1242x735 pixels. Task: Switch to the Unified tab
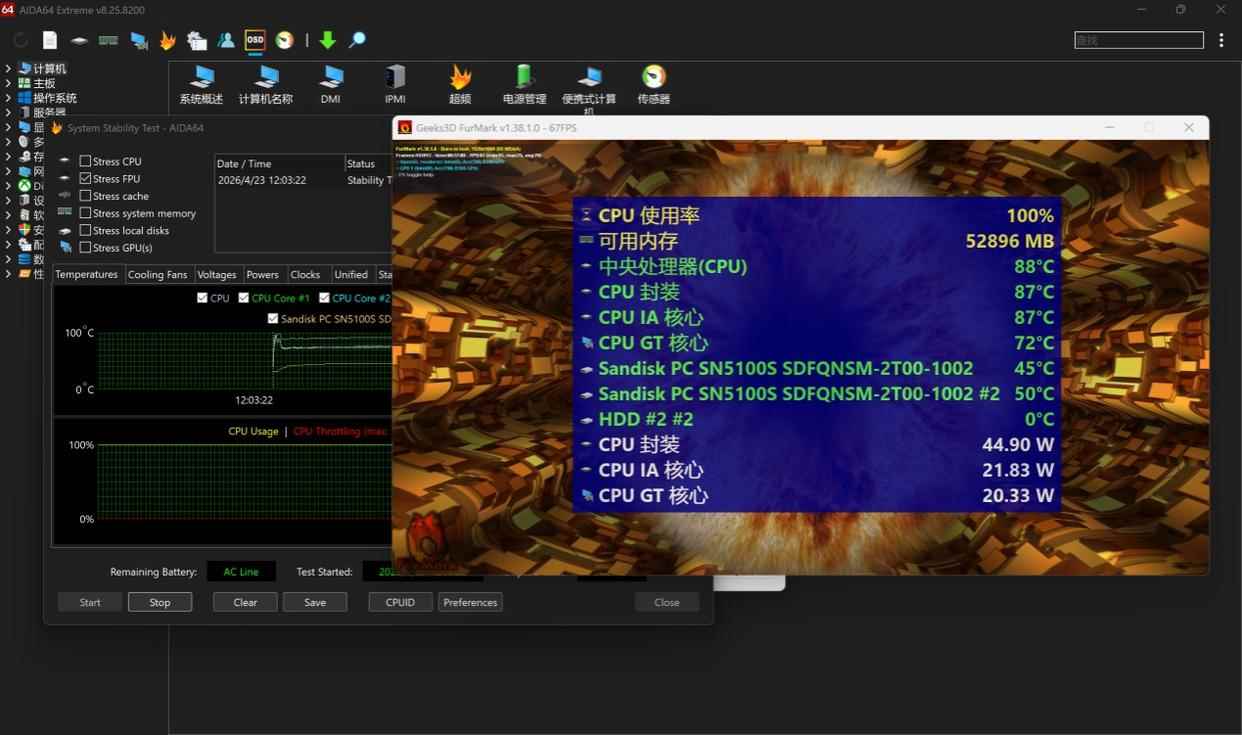351,274
